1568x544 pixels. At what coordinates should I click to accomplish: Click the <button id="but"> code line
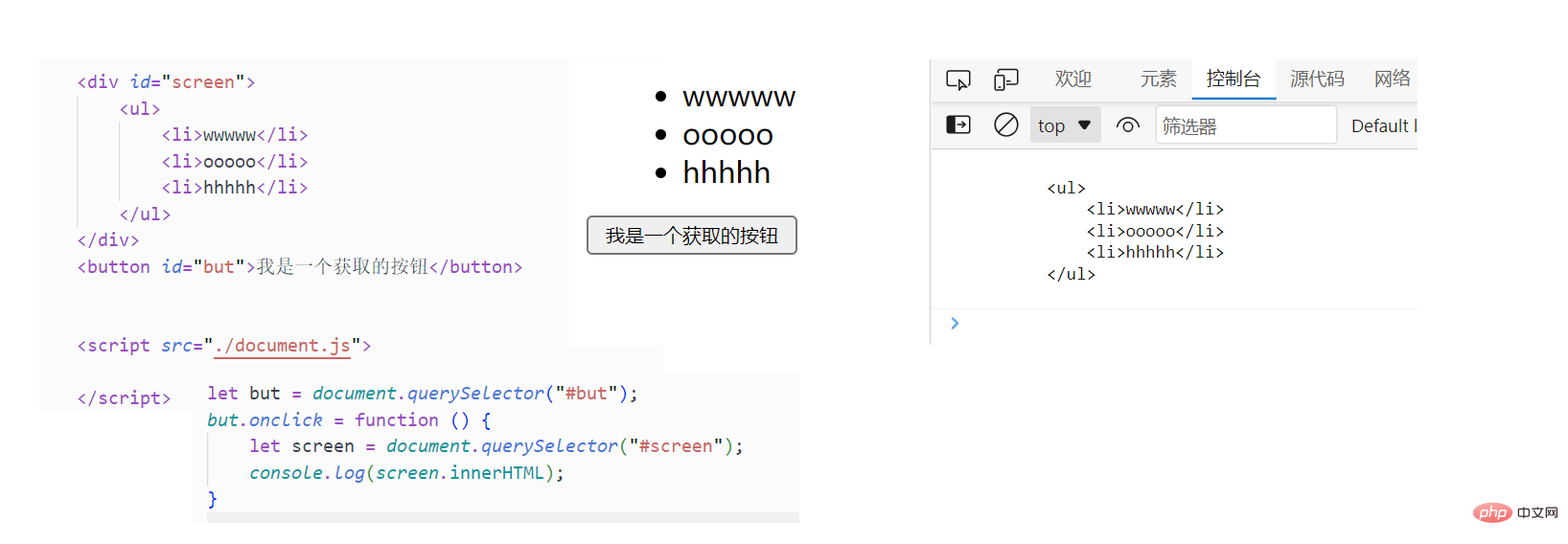(300, 267)
